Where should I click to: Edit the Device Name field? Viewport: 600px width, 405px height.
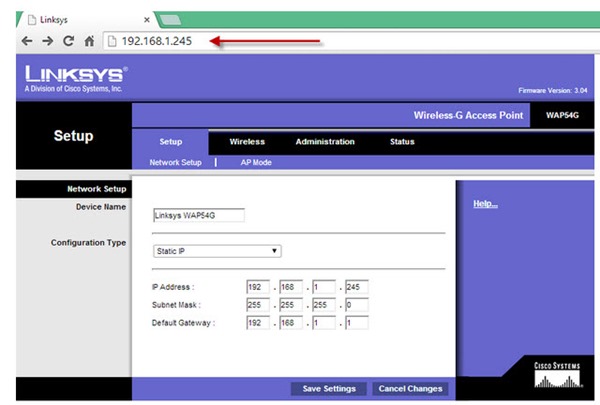[199, 215]
